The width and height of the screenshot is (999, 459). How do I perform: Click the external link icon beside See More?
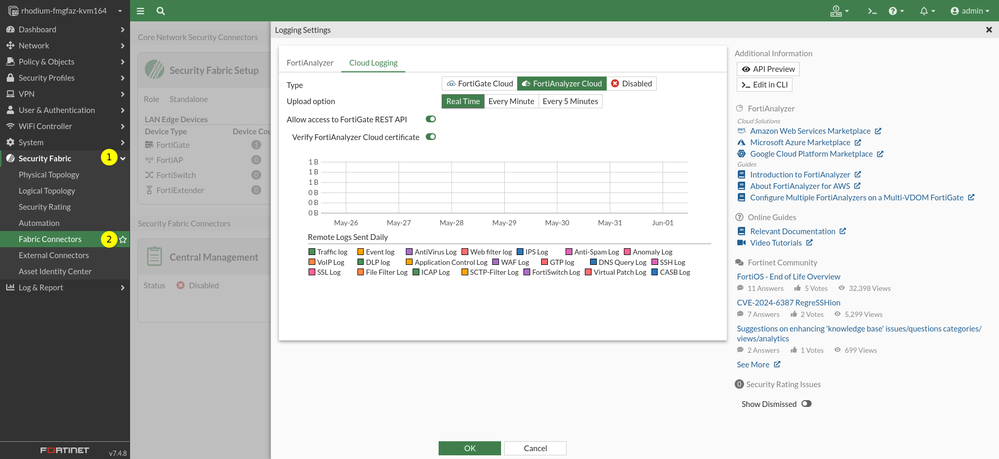pos(777,365)
